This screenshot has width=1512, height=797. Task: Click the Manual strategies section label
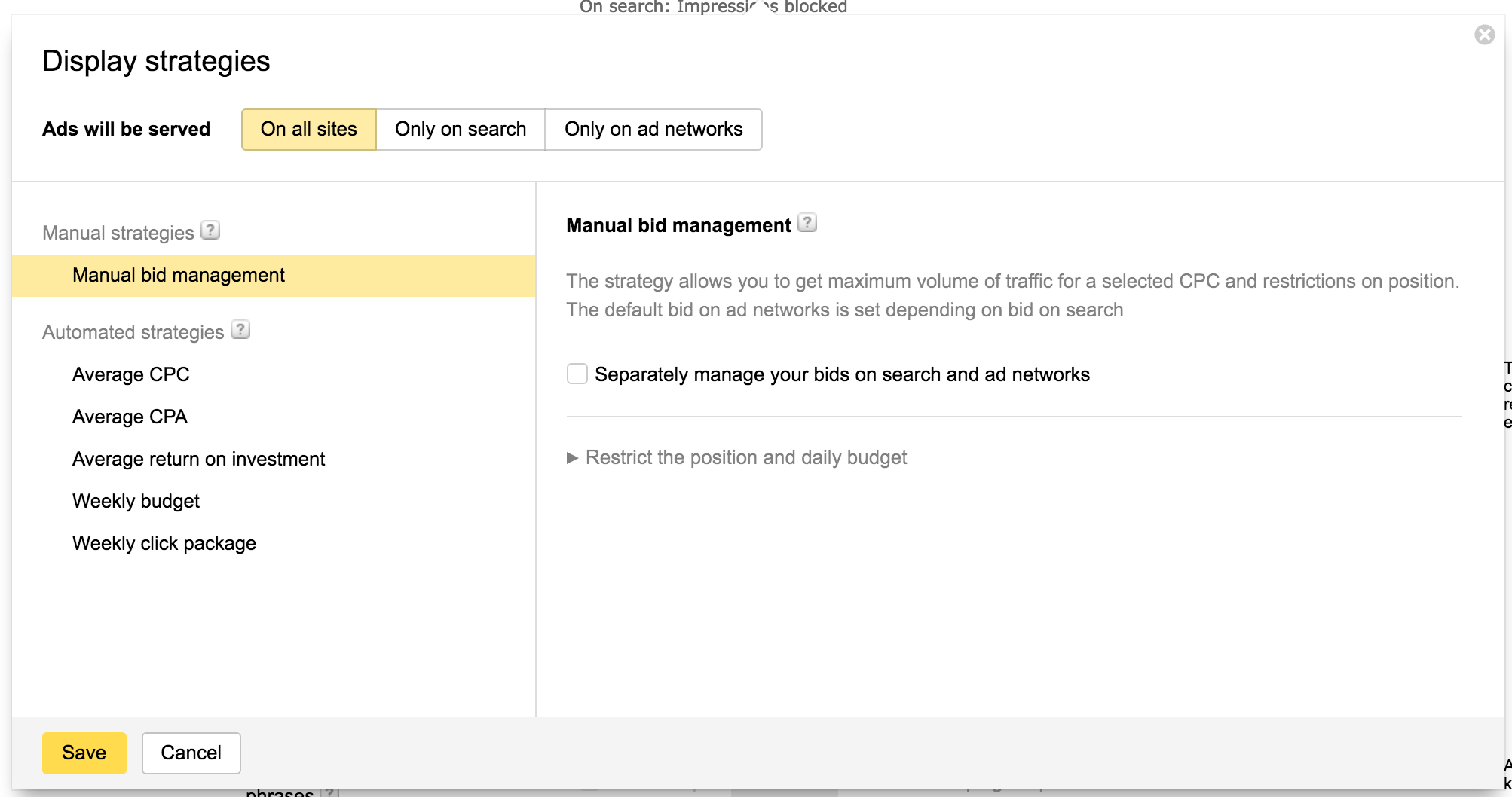pyautogui.click(x=118, y=233)
